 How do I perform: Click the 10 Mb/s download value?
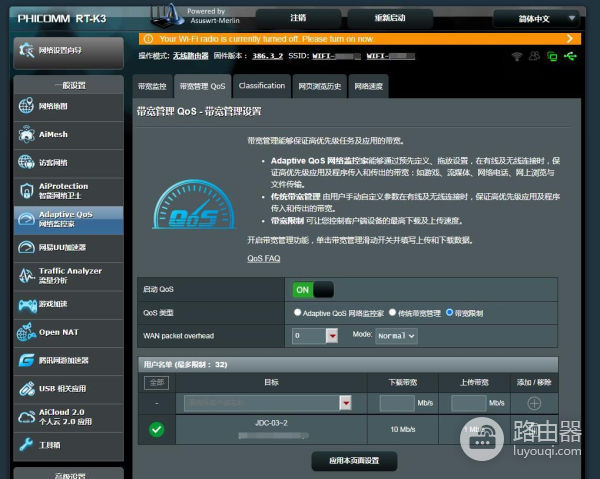click(x=403, y=430)
